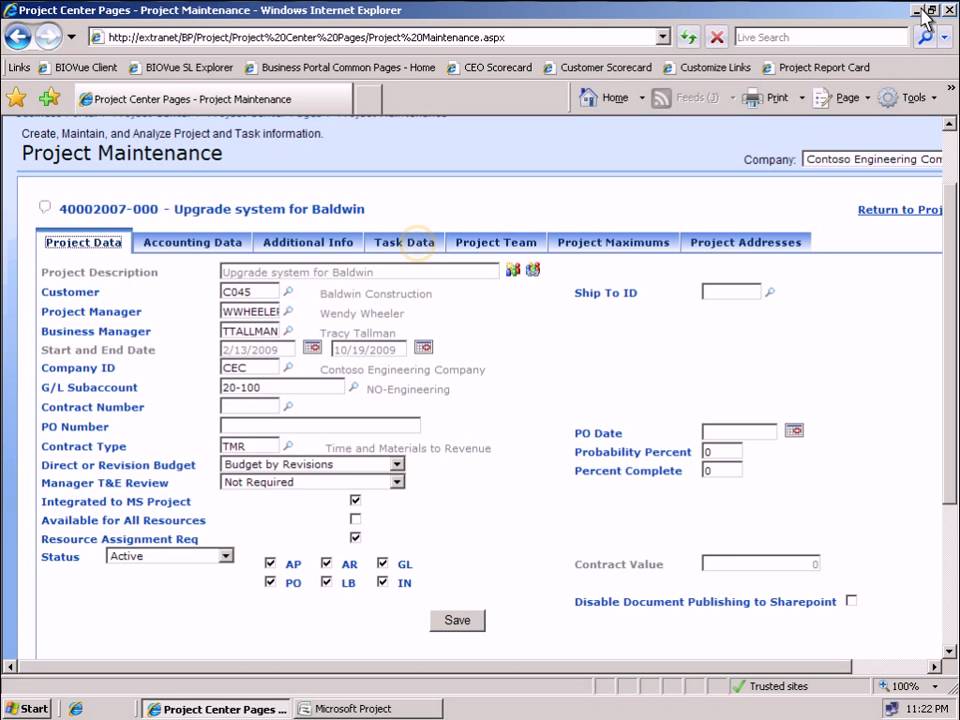Viewport: 960px width, 720px height.
Task: Switch to the Task Data tab
Action: (x=404, y=242)
